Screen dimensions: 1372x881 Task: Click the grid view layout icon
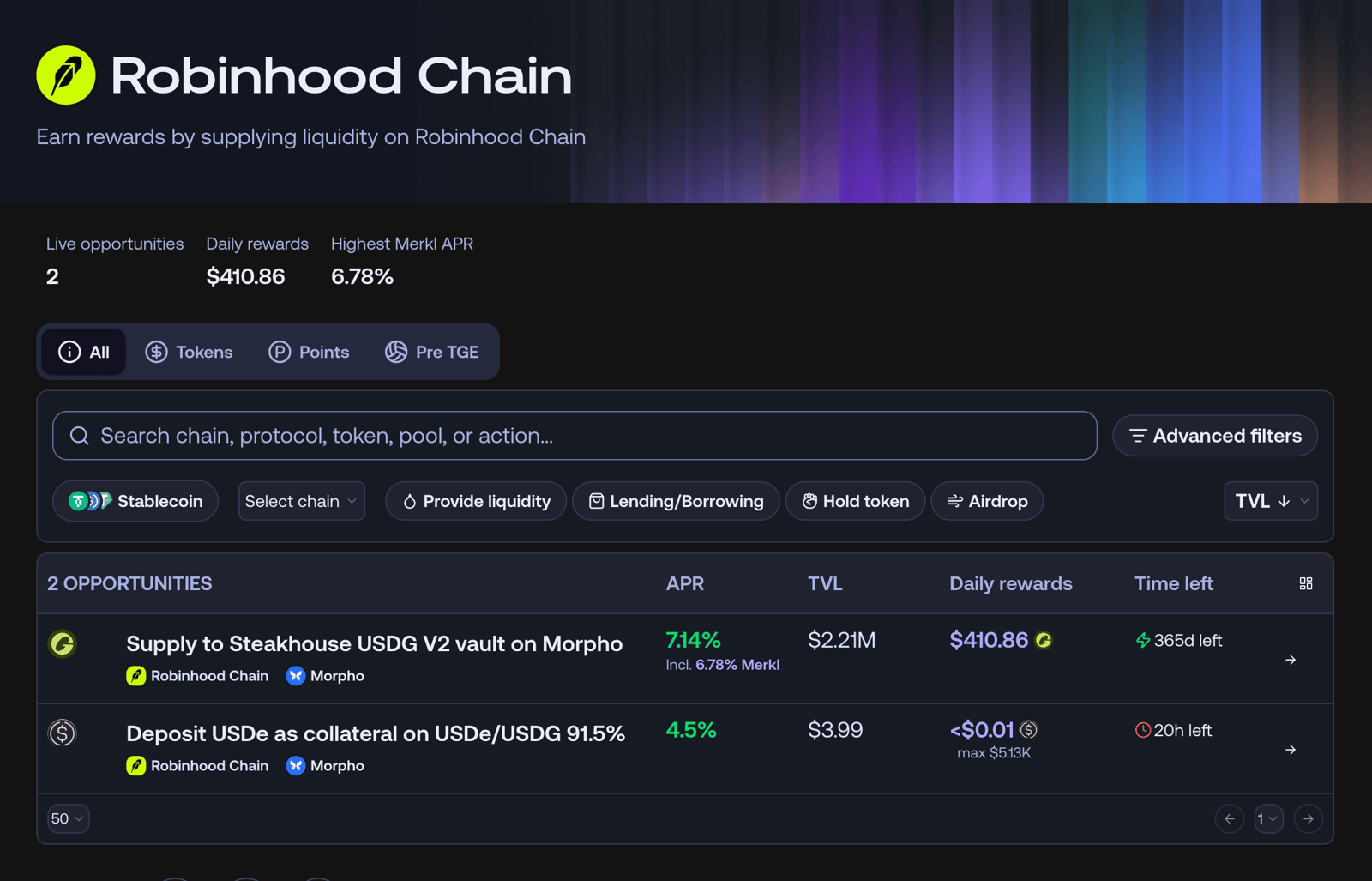[x=1306, y=583]
